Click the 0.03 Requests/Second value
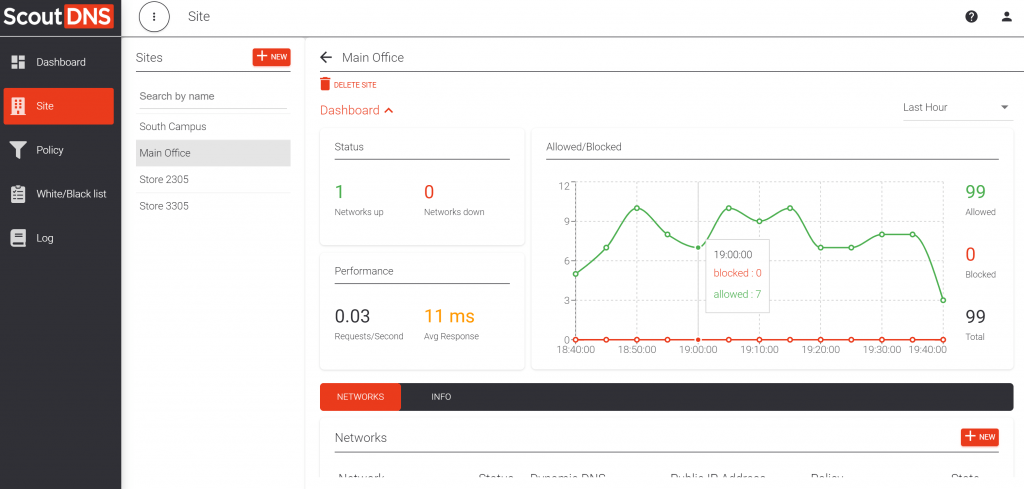This screenshot has width=1024, height=489. 353,317
